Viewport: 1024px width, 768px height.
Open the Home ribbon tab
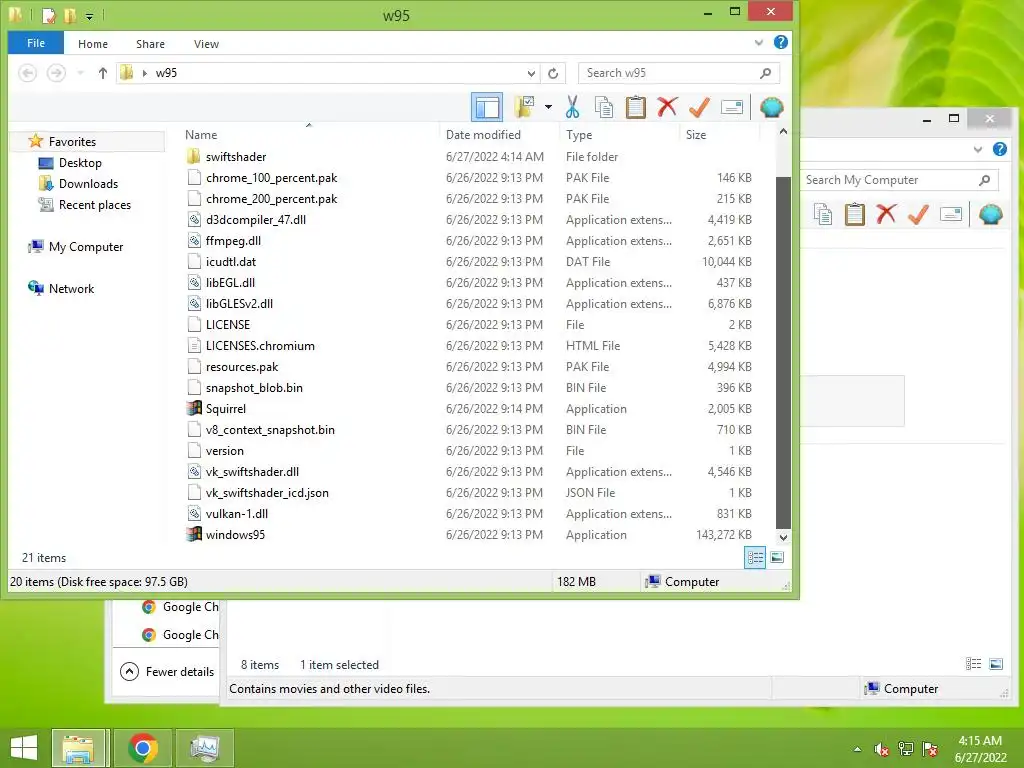click(93, 44)
